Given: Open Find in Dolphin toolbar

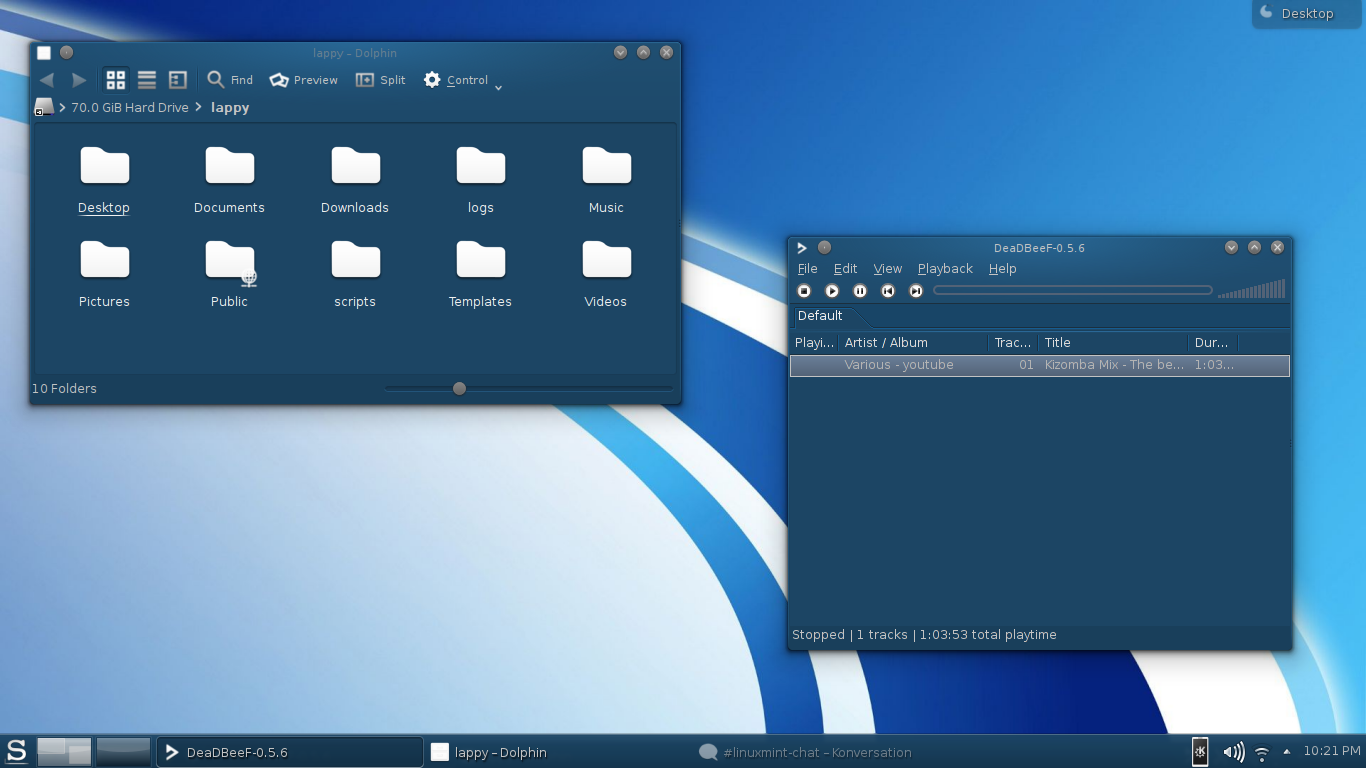Looking at the screenshot, I should click(230, 80).
